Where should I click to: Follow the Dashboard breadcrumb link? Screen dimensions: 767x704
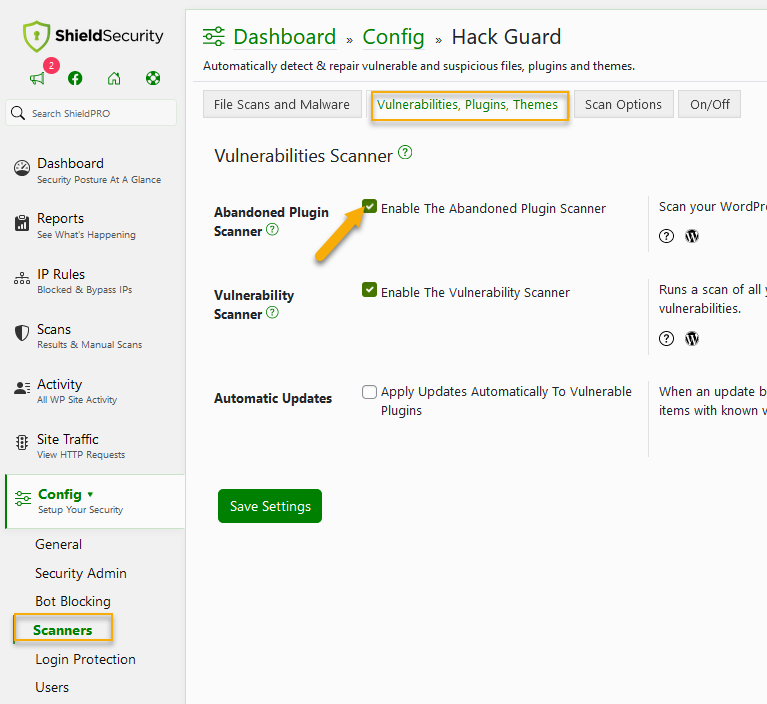pyautogui.click(x=285, y=37)
